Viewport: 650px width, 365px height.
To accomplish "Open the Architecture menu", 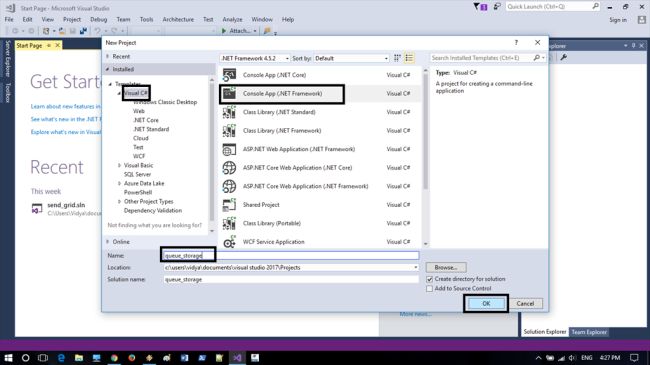I will click(178, 19).
